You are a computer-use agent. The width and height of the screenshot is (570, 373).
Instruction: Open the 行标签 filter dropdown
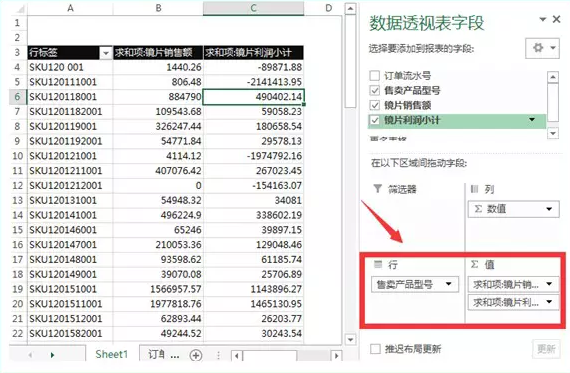(105, 53)
